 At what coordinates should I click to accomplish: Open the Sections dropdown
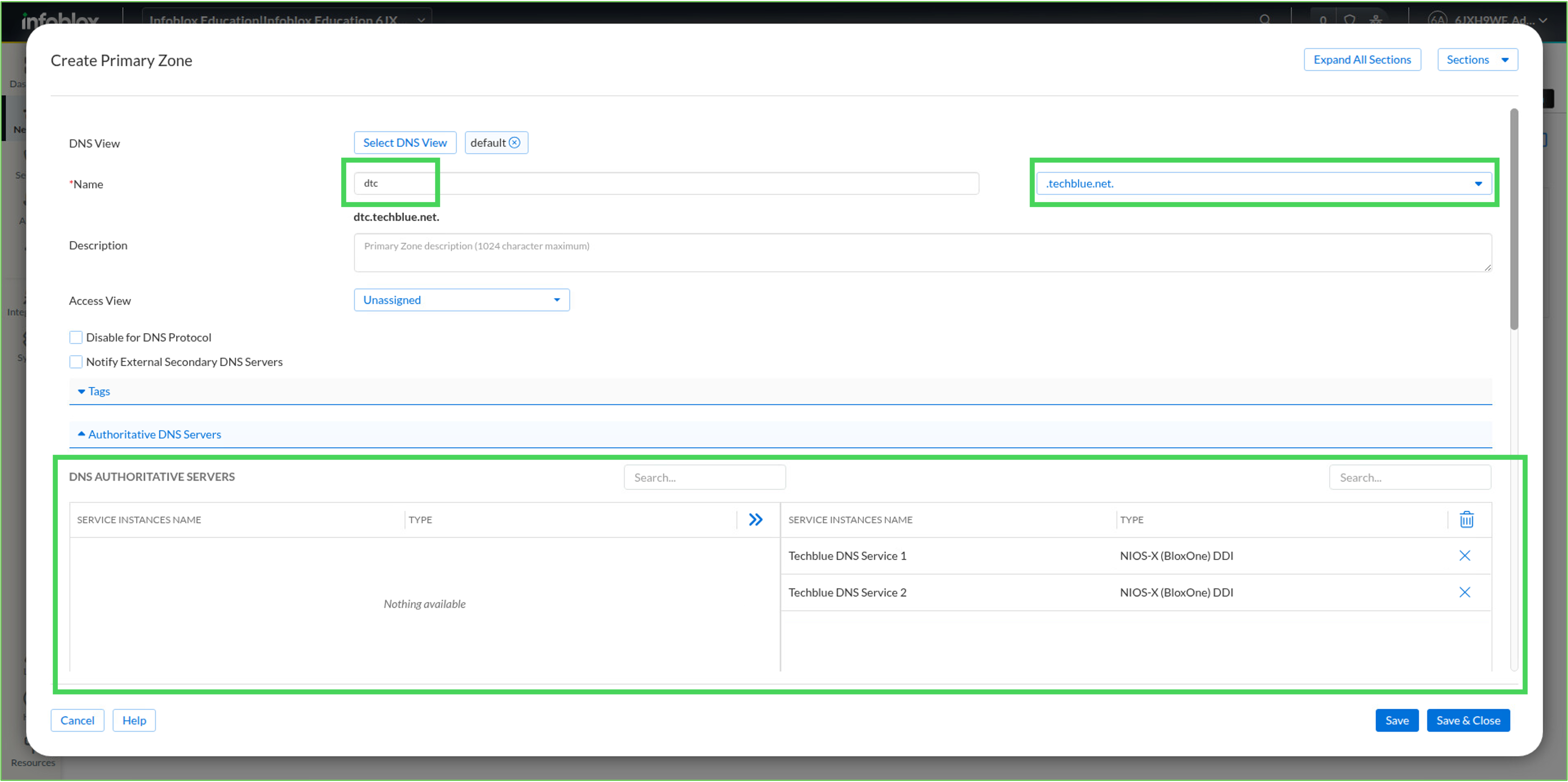pos(1478,60)
